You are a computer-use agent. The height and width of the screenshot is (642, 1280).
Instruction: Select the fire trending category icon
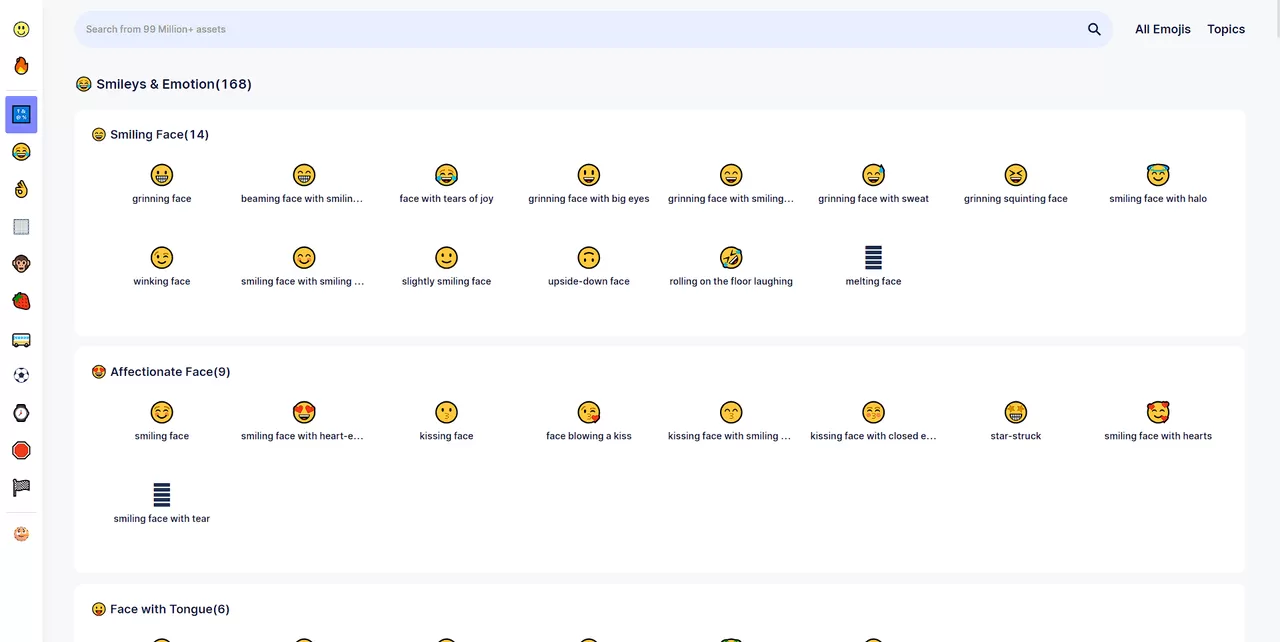coord(21,65)
